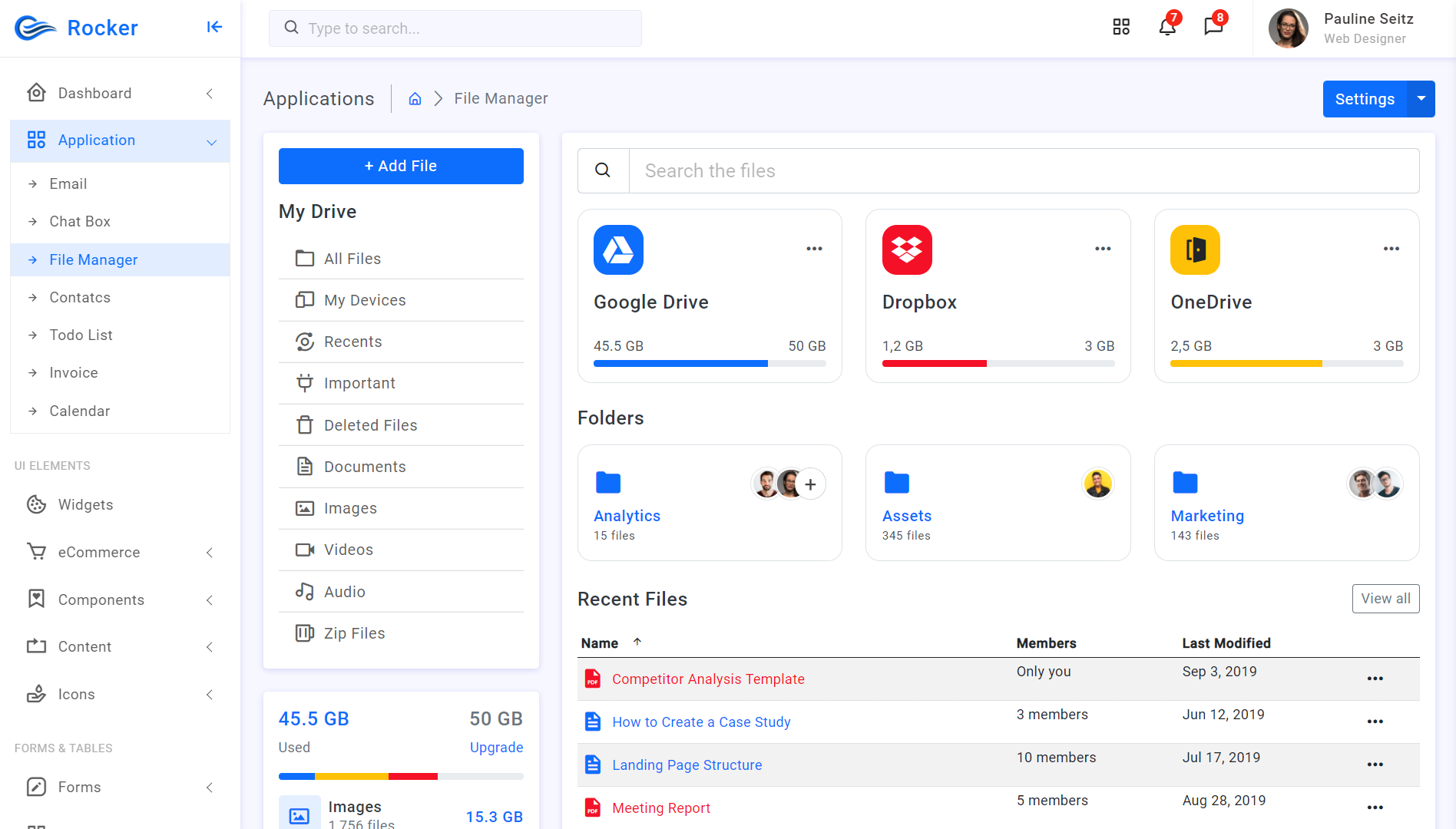Click the Add File button
Screen dimensions: 1456x829
(400, 166)
